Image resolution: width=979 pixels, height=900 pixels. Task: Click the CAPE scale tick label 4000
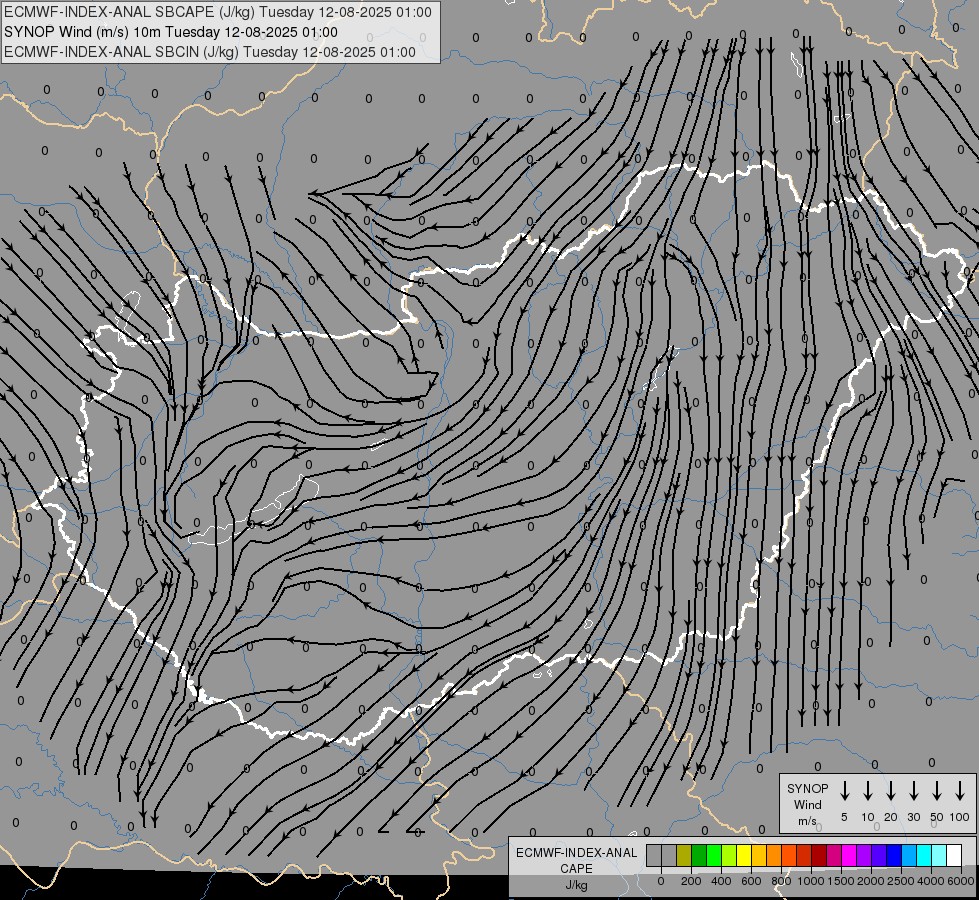tap(931, 881)
